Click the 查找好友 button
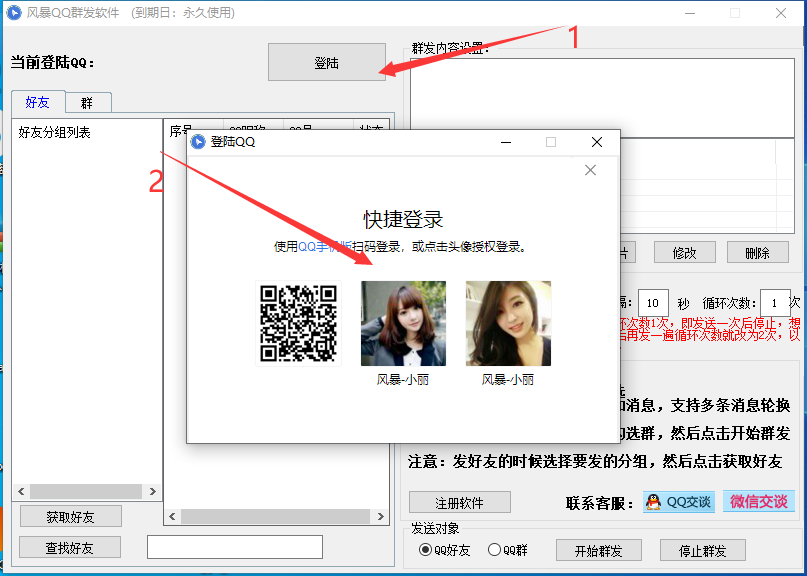 coord(70,547)
